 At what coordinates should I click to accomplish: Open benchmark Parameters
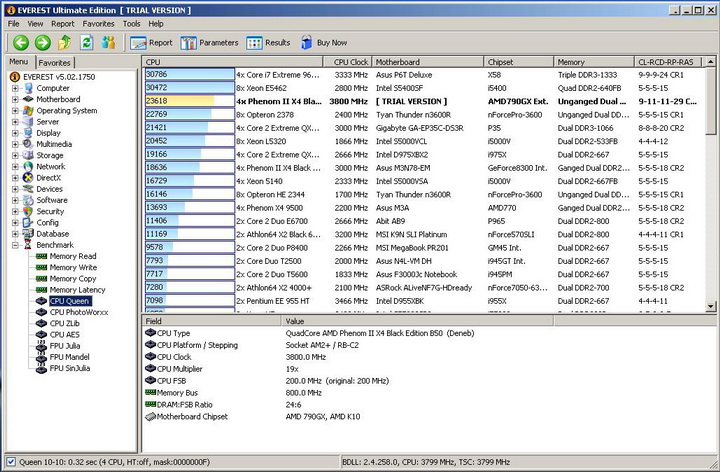click(x=209, y=43)
